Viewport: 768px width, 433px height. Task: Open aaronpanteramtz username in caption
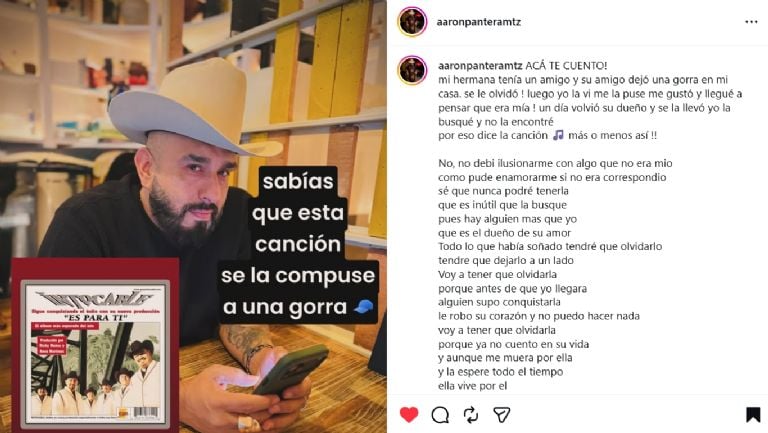[x=480, y=66]
